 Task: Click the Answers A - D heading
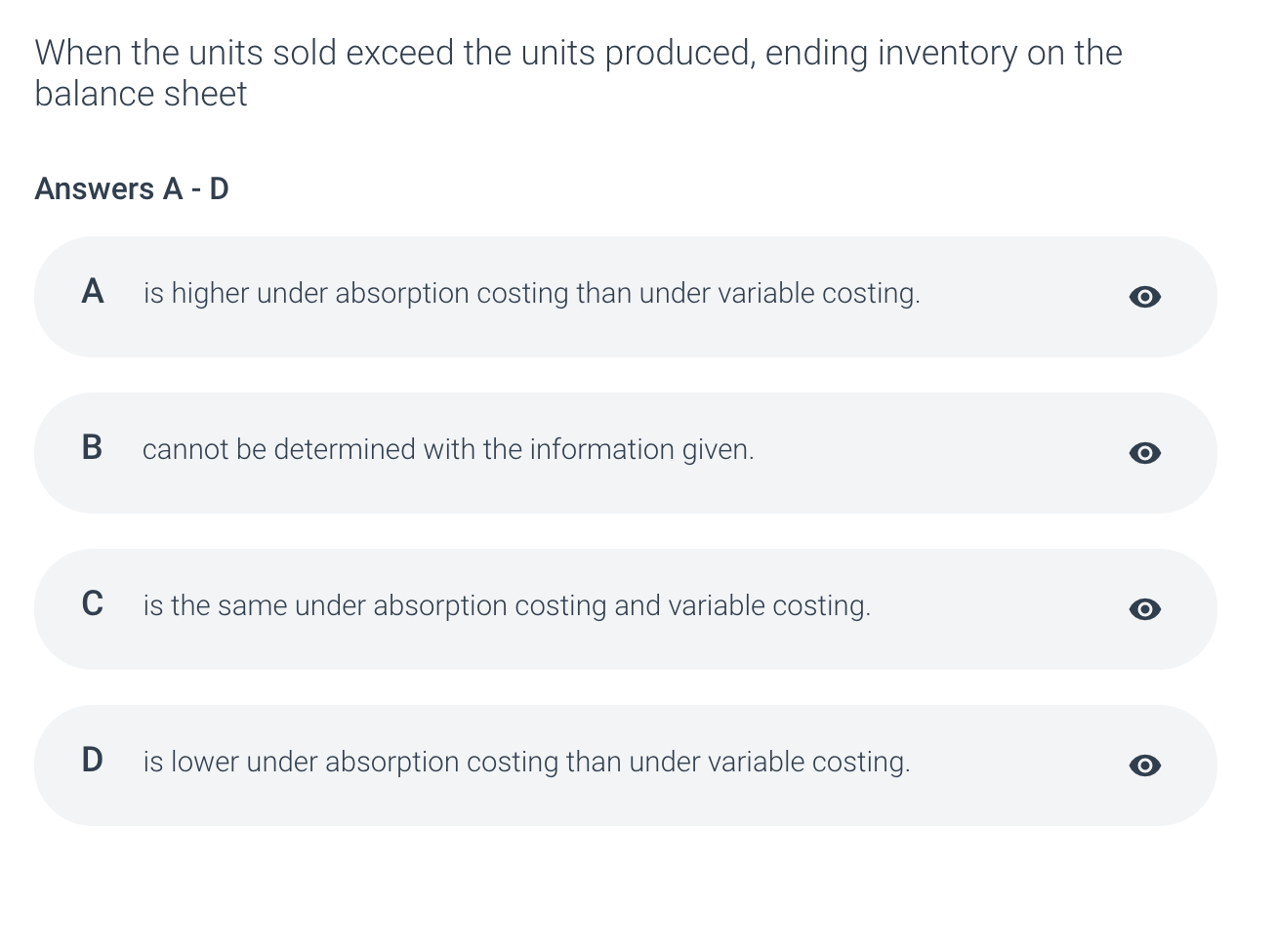click(131, 188)
